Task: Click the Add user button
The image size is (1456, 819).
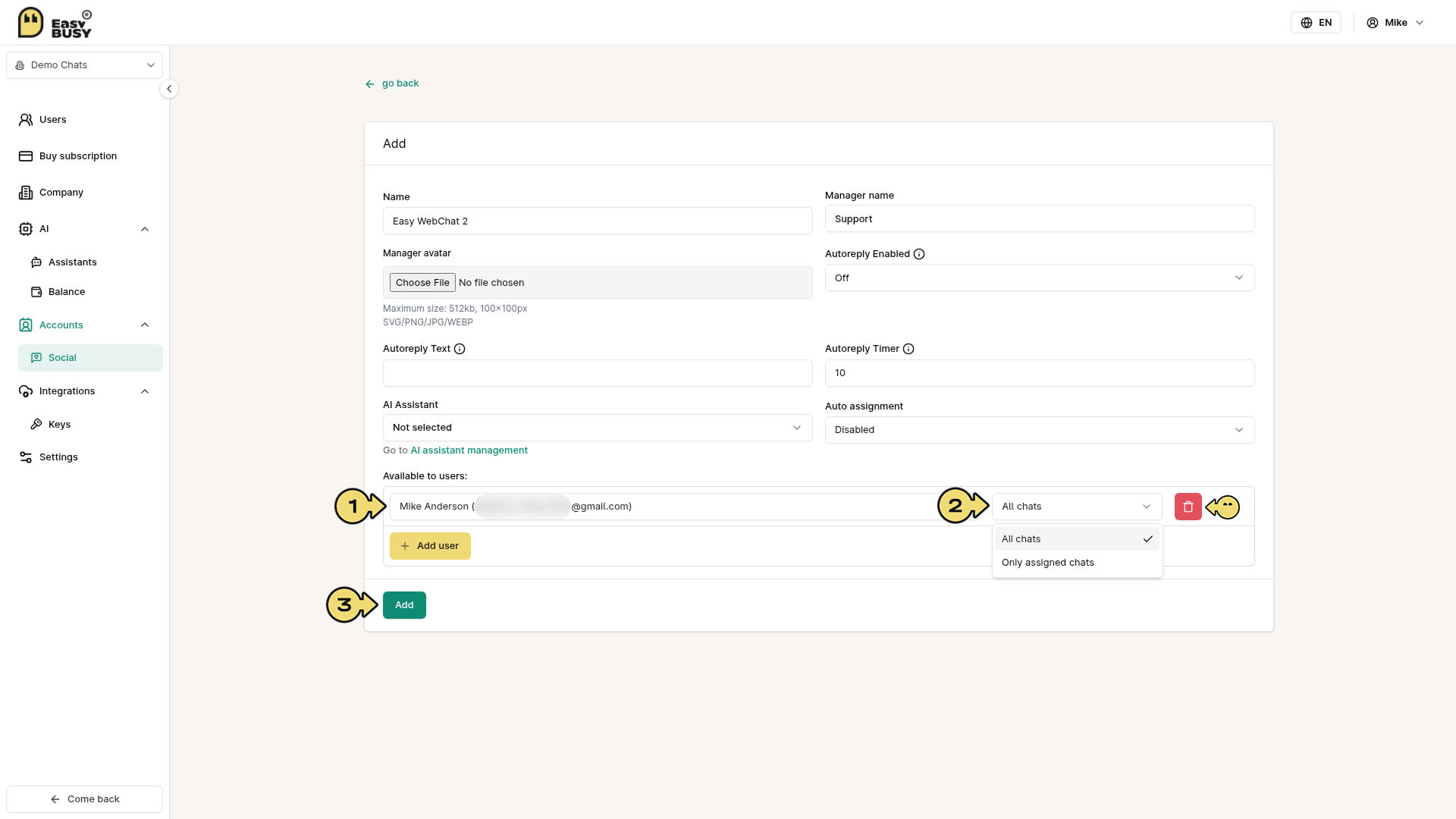Action: pyautogui.click(x=430, y=546)
